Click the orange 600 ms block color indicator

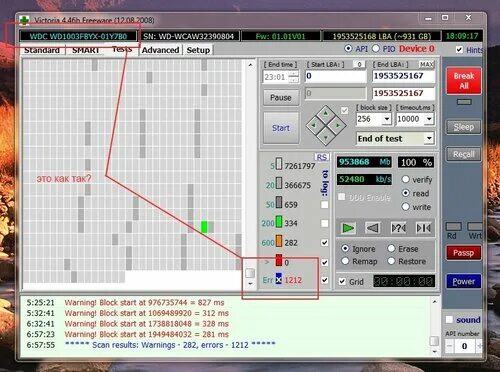[279, 242]
